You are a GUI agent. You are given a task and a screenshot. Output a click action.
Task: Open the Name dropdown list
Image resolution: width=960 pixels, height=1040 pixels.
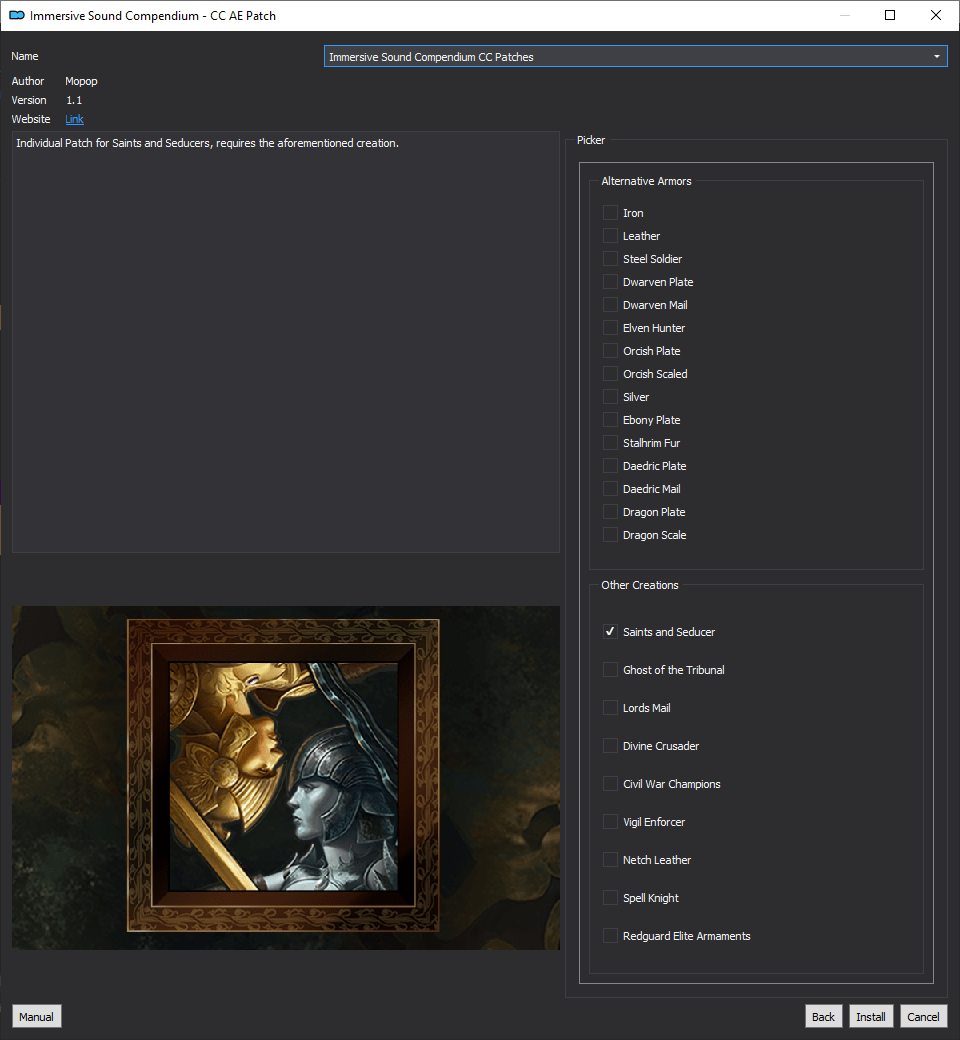636,56
